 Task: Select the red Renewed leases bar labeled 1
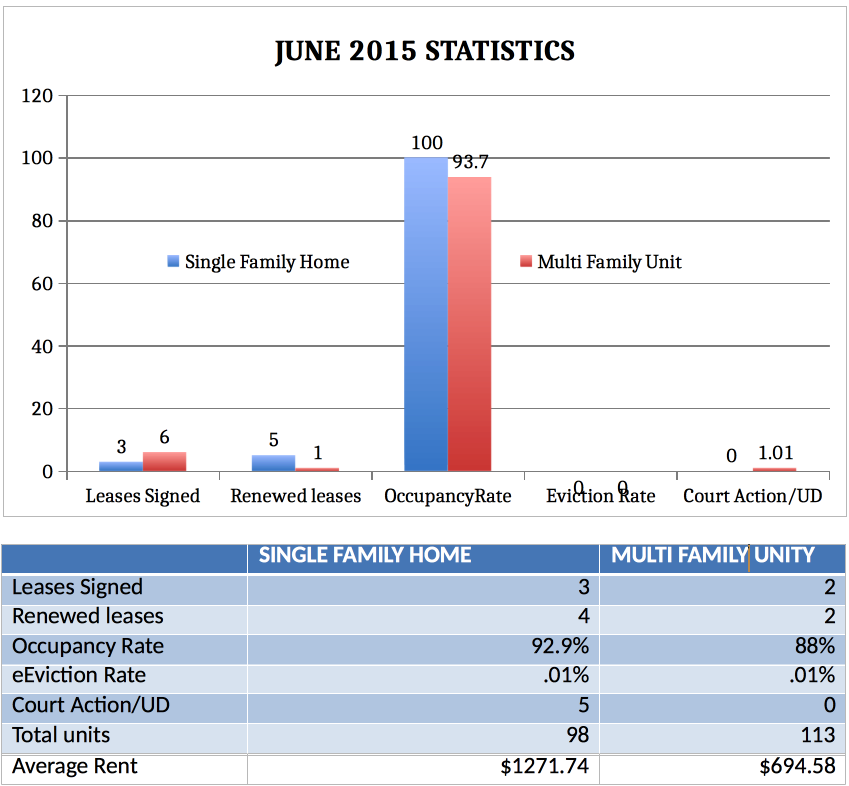[317, 469]
